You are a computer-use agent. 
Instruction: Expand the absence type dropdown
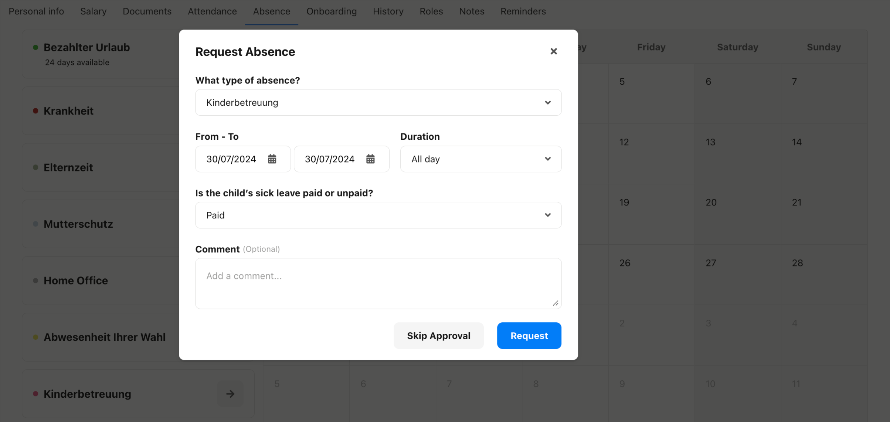[379, 103]
